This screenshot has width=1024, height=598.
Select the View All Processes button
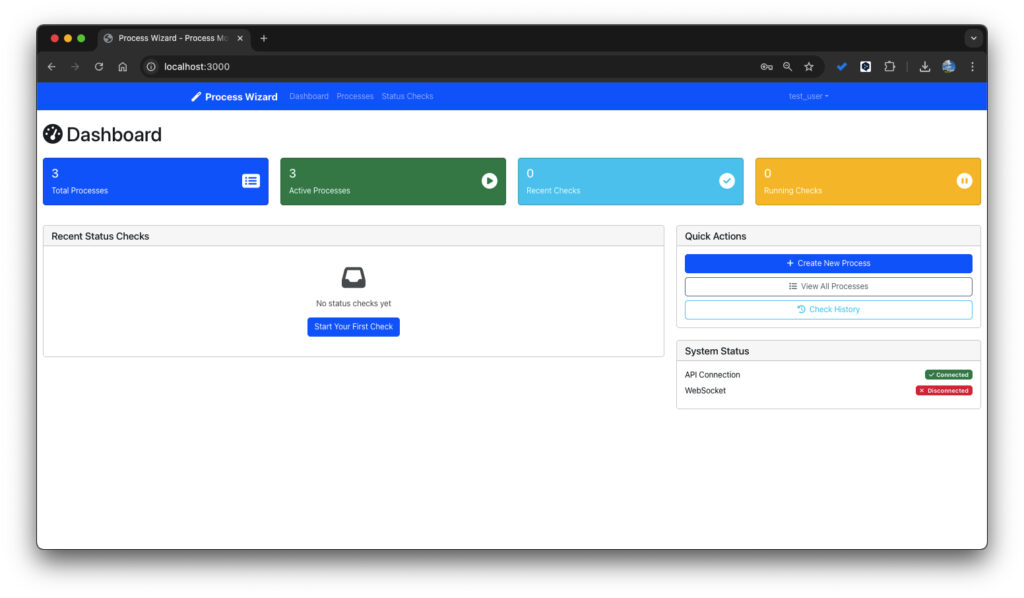coord(828,286)
